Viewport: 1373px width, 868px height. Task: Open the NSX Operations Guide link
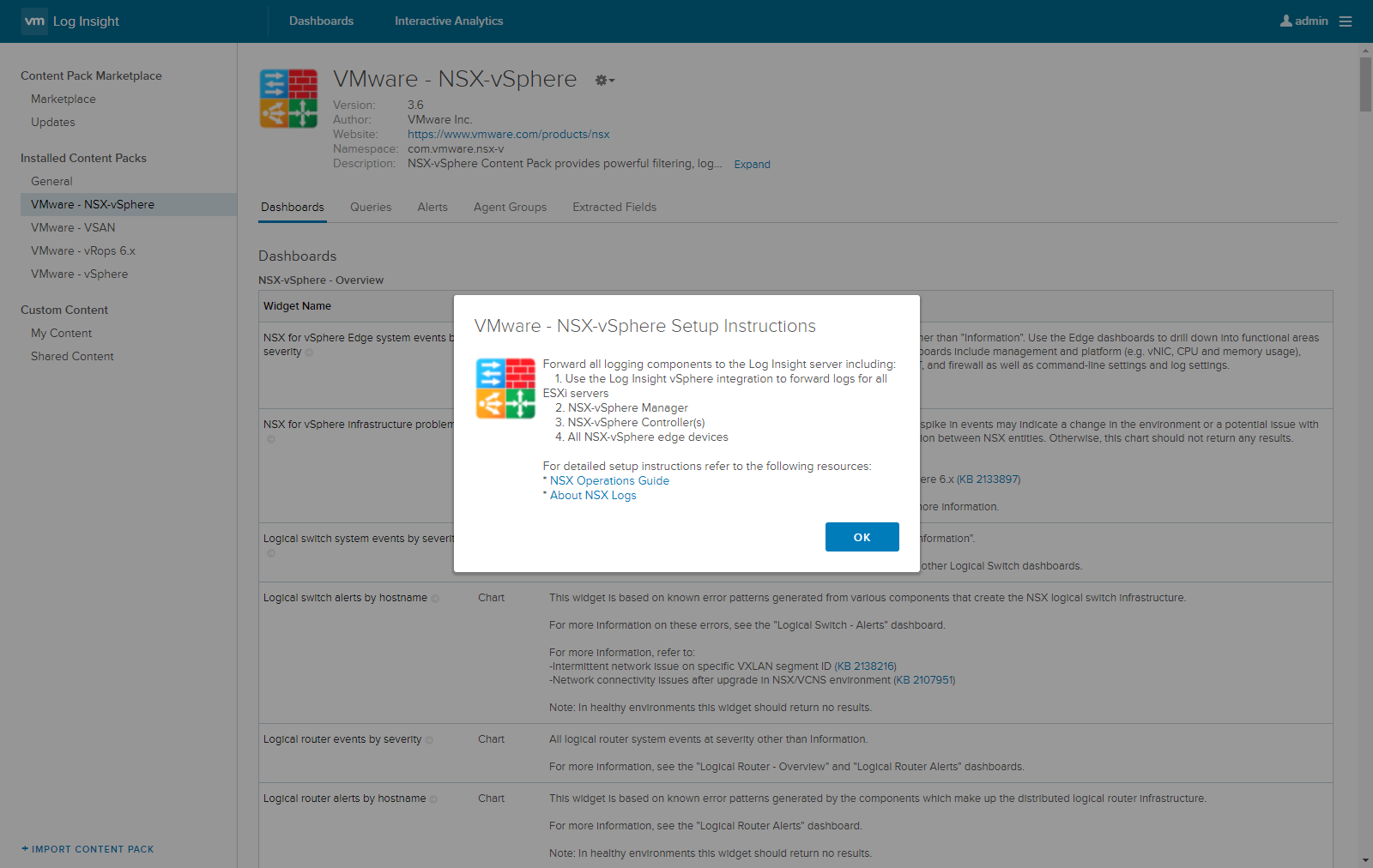point(609,480)
